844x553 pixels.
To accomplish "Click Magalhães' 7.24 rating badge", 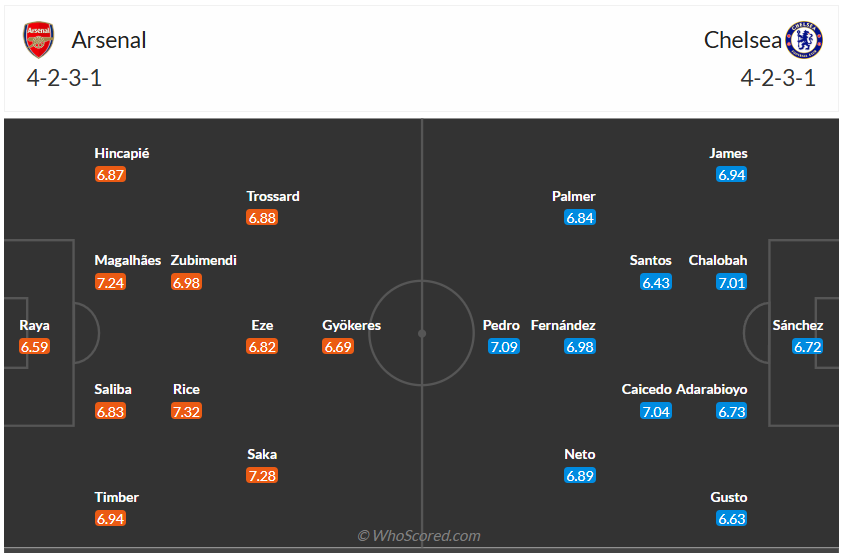I will [110, 282].
